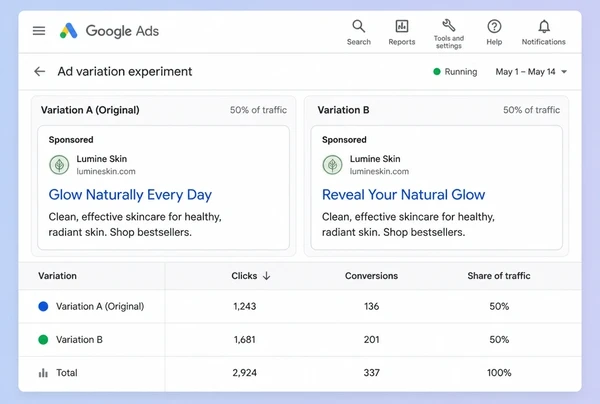
Task: Click luminesskin.com URL in Variation B ad
Action: pyautogui.click(x=379, y=171)
